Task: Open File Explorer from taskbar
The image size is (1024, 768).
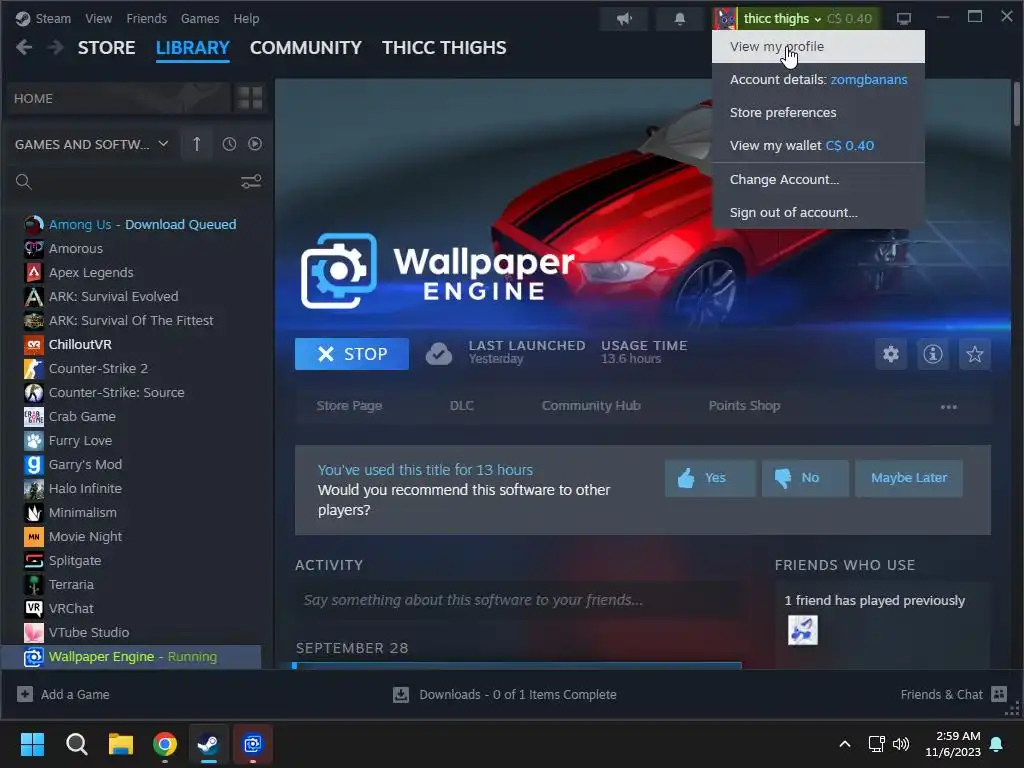Action: click(x=121, y=744)
